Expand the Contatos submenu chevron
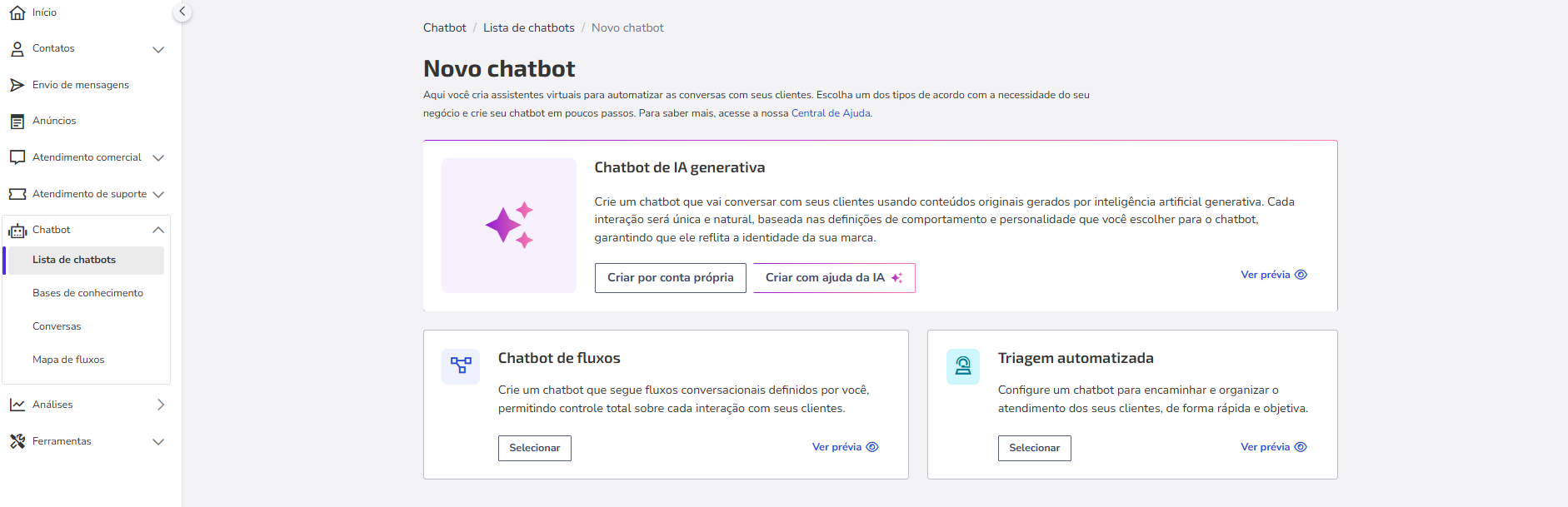The image size is (1568, 507). click(158, 49)
